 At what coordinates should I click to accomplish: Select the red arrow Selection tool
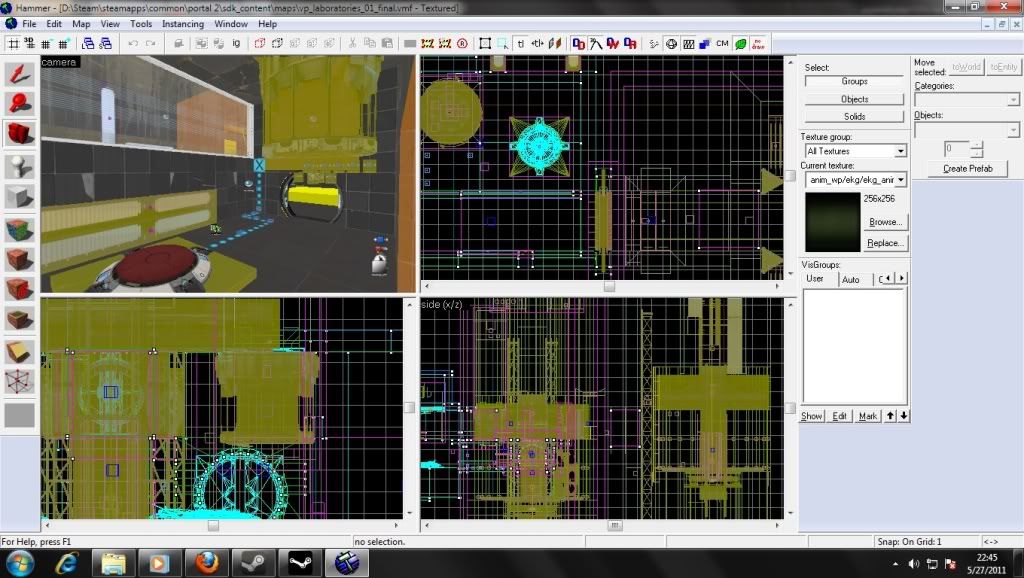pyautogui.click(x=20, y=73)
